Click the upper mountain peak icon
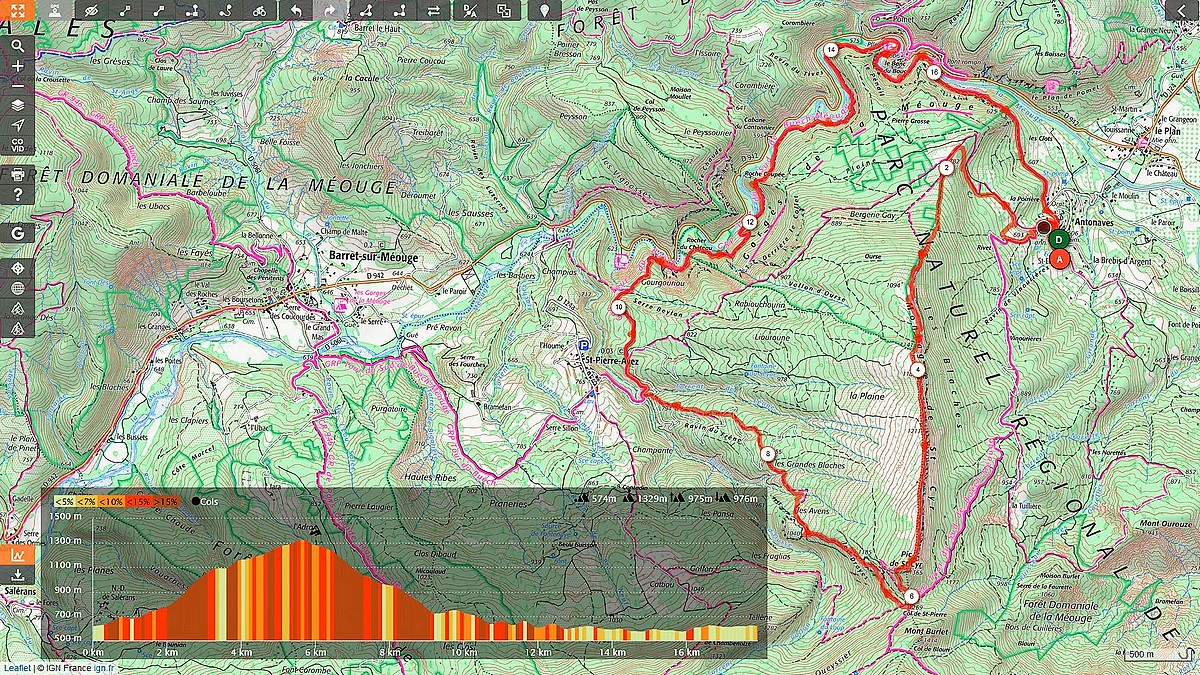1200x675 pixels. [x=18, y=308]
